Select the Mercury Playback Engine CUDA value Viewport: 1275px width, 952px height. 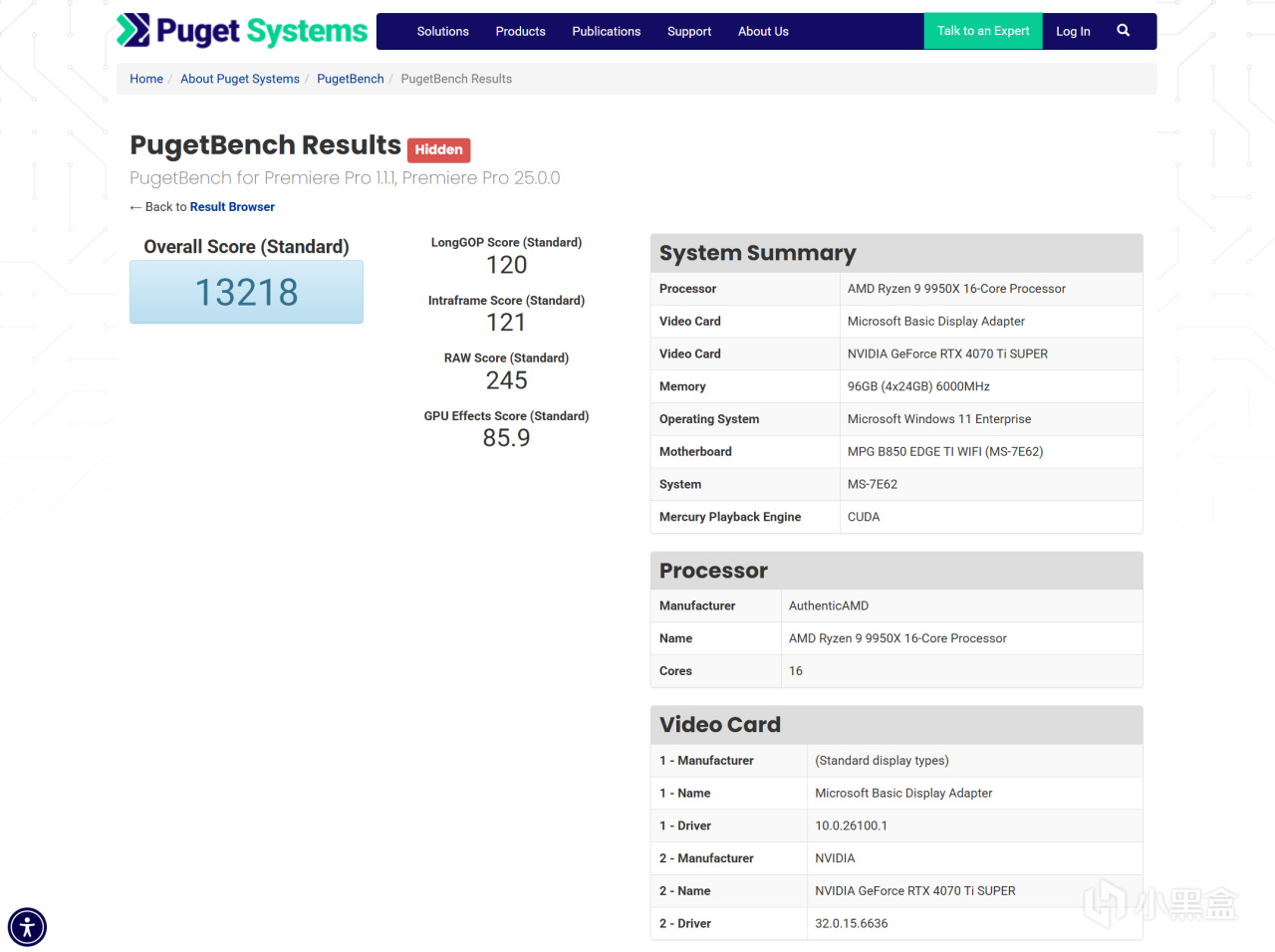point(864,517)
